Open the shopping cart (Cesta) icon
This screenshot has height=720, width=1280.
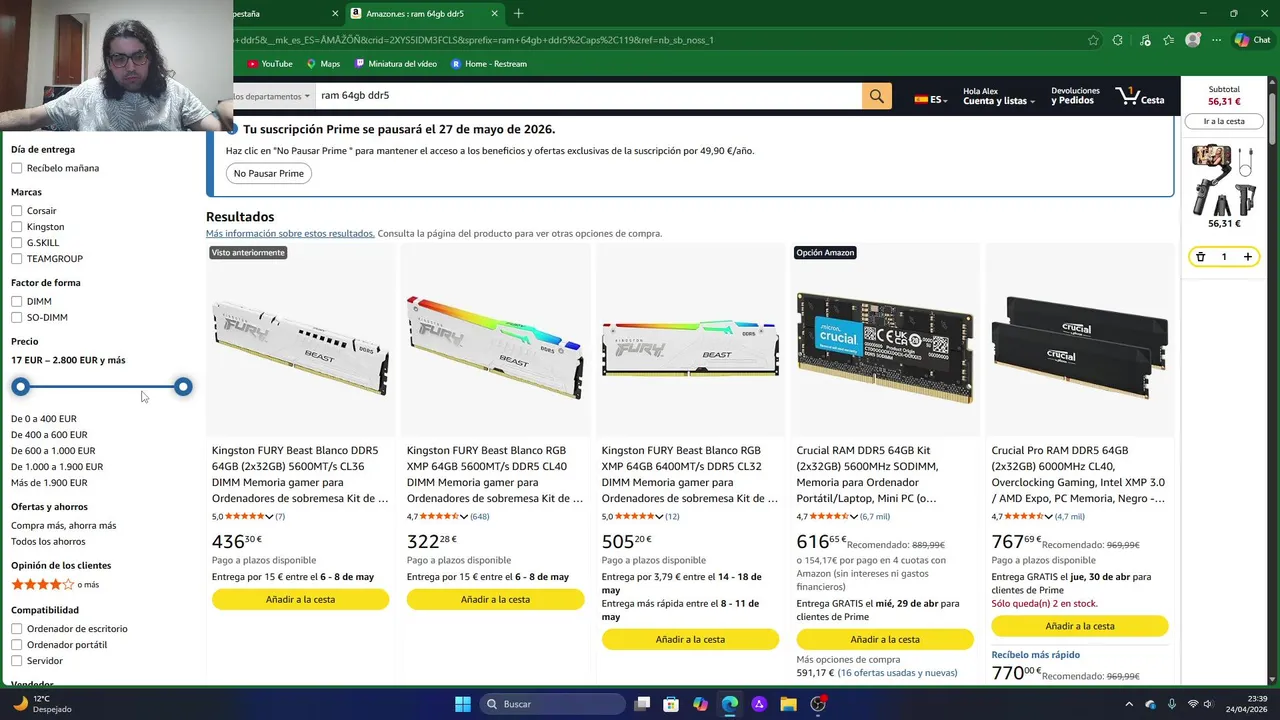coord(1140,96)
